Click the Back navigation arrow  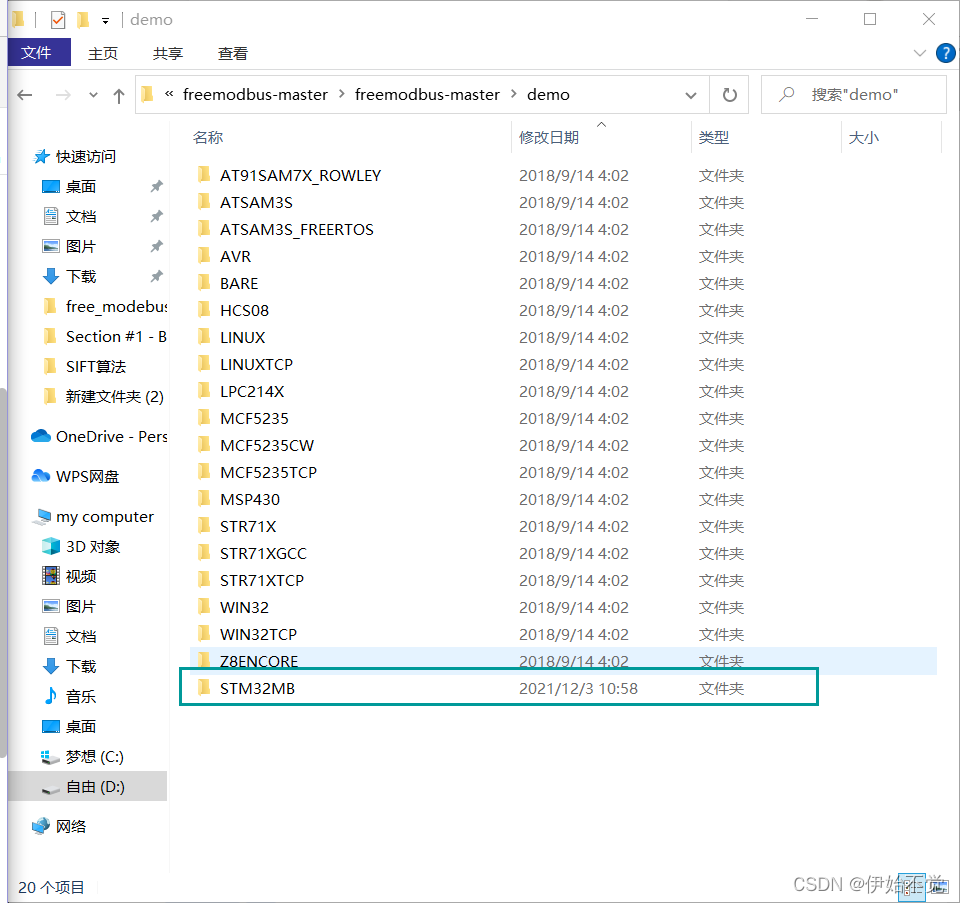point(24,95)
